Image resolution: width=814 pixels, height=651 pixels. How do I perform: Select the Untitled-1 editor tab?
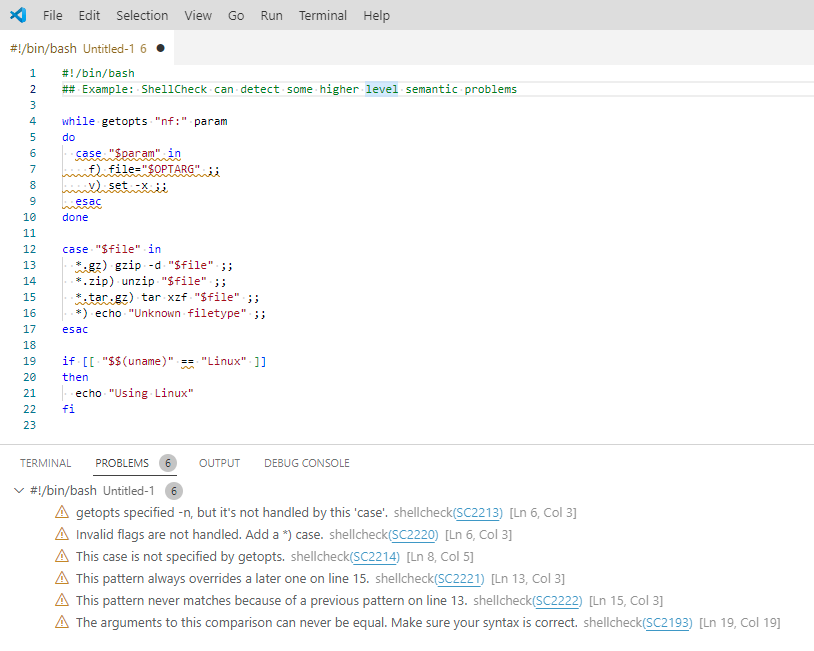(x=87, y=48)
